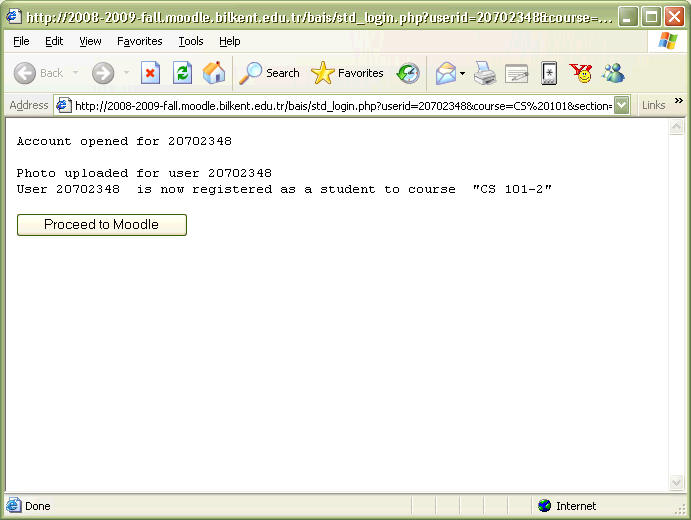Click the Back navigation arrow
Screen dimensions: 691x520
click(25, 73)
